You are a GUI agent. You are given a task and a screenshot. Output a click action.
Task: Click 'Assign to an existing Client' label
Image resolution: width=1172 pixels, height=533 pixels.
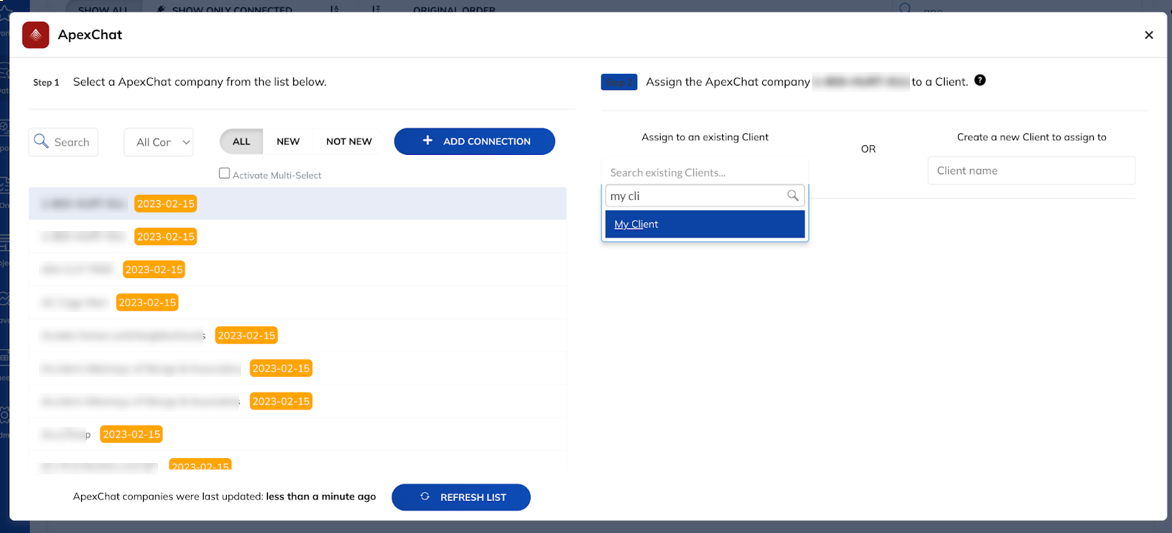705,138
